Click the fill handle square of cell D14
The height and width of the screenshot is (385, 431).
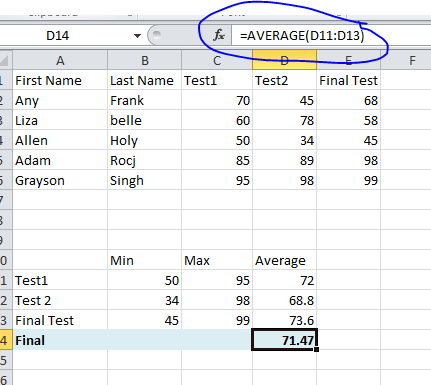pyautogui.click(x=316, y=349)
